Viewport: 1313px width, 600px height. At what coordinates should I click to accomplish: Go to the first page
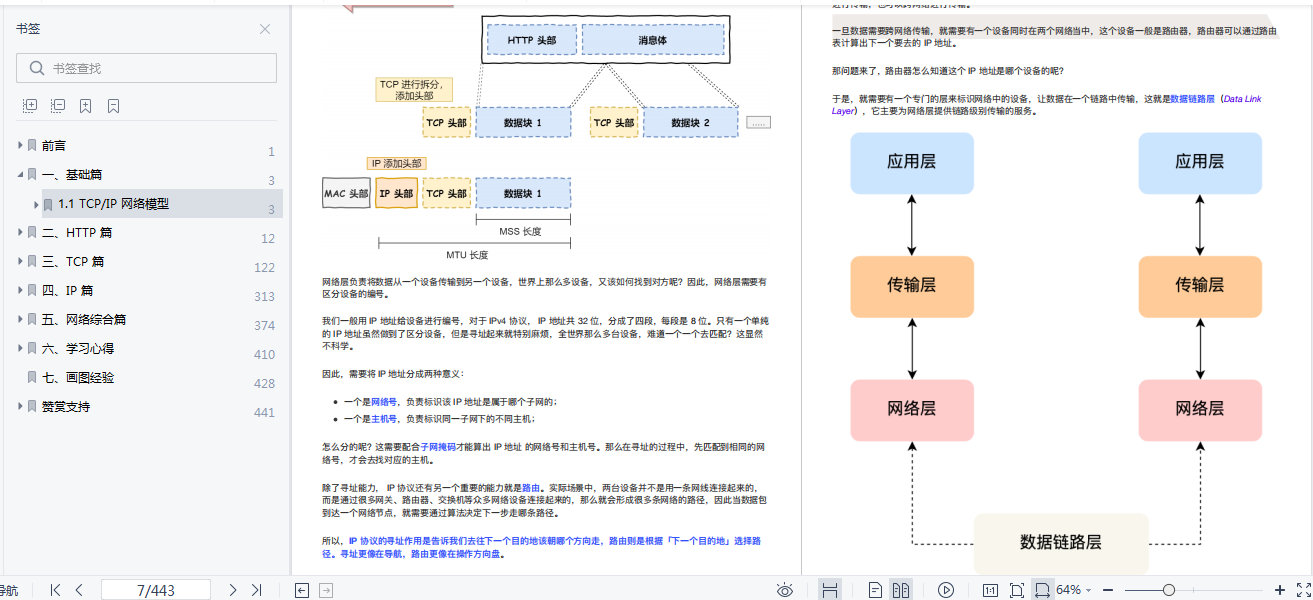pos(55,590)
